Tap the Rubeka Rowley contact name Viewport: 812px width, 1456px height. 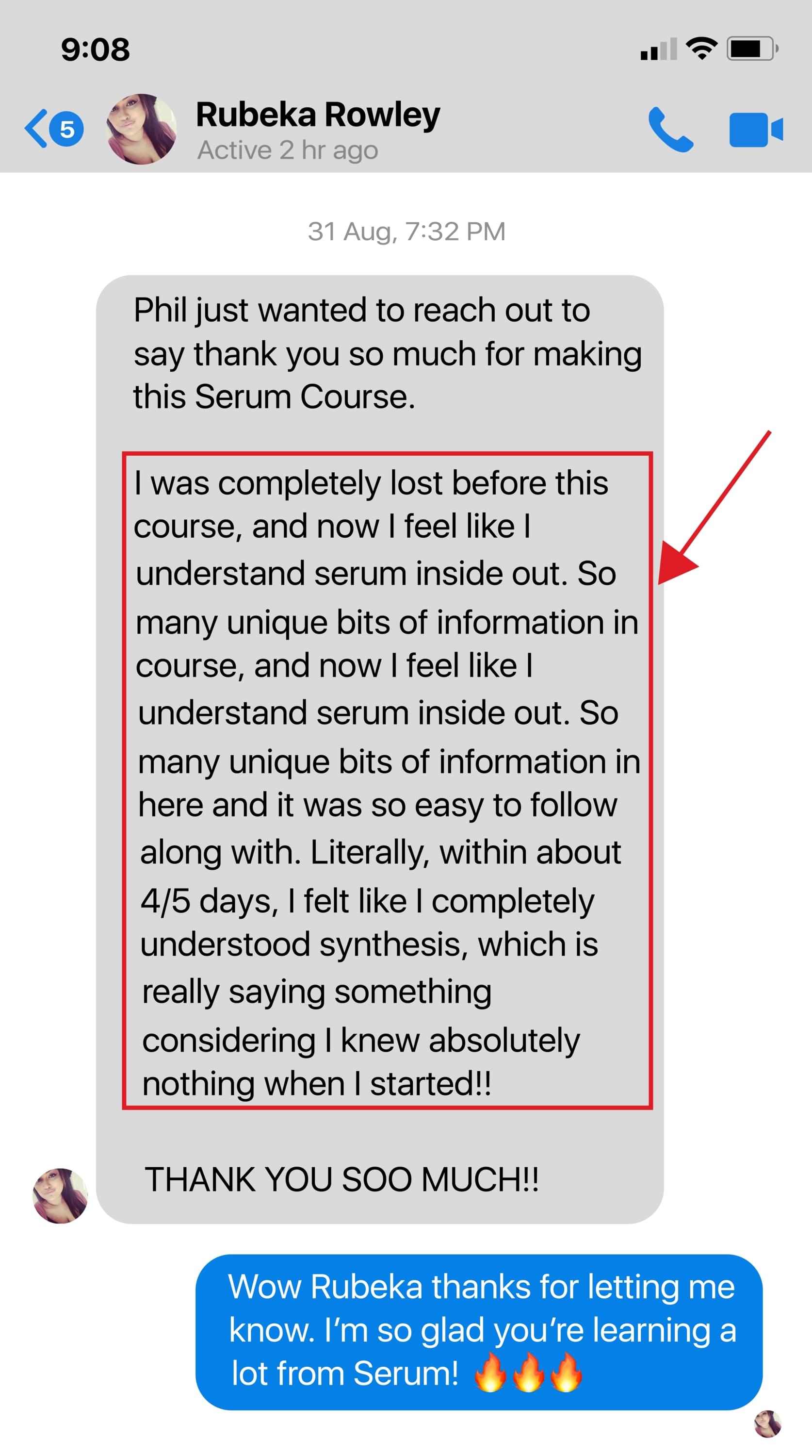[318, 115]
